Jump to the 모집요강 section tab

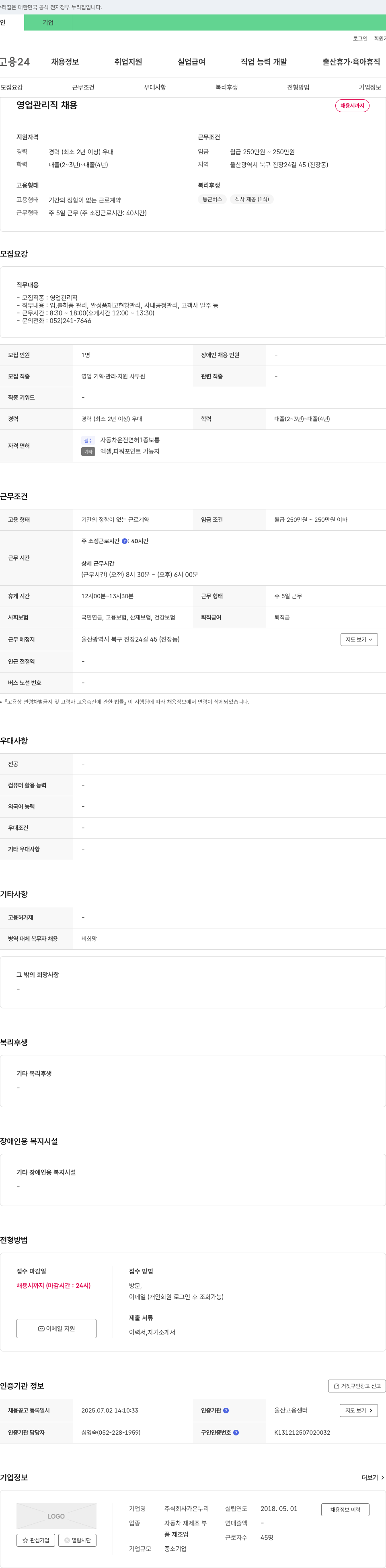12,87
